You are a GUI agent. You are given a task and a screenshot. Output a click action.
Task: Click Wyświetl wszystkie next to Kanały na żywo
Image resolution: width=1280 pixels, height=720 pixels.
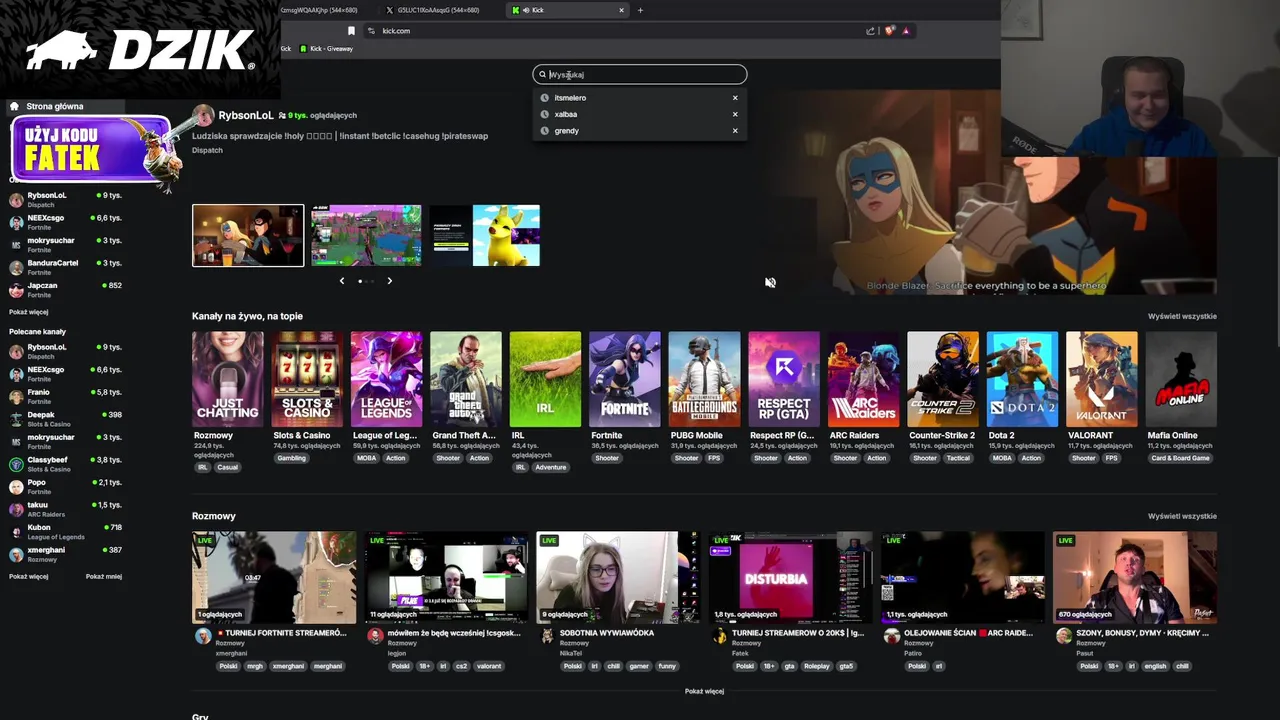click(x=1182, y=316)
